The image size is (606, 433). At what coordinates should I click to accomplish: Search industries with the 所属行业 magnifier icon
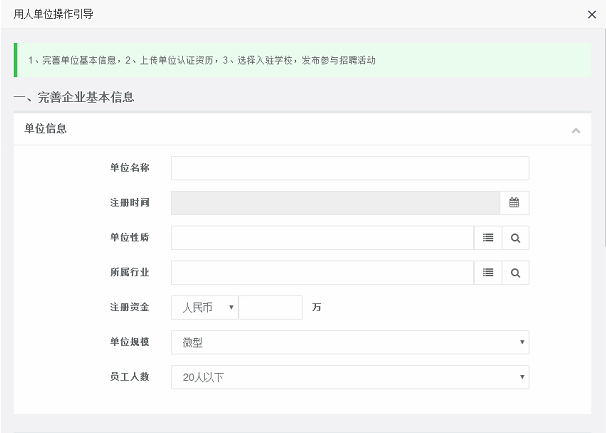coord(516,273)
